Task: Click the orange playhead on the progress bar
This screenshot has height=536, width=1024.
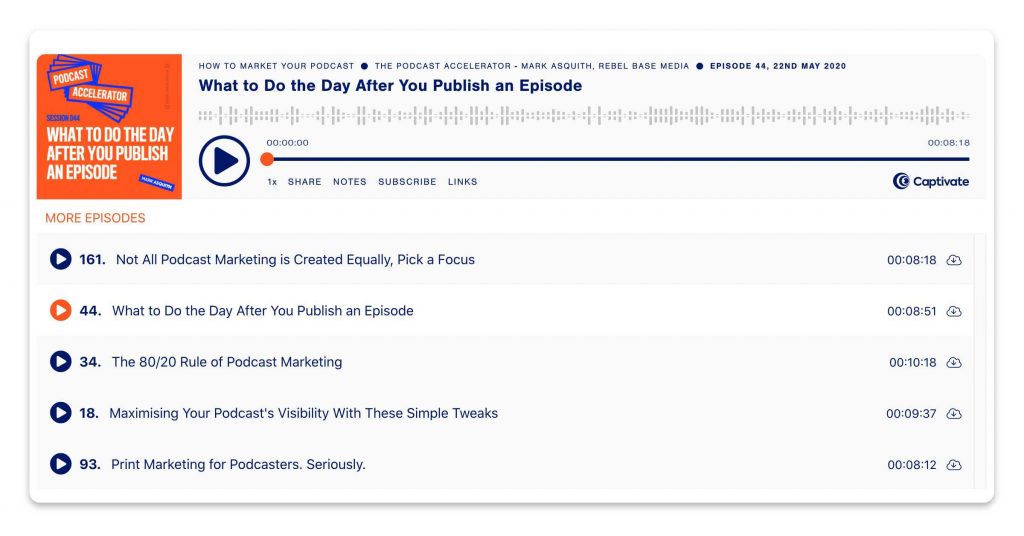Action: [267, 159]
